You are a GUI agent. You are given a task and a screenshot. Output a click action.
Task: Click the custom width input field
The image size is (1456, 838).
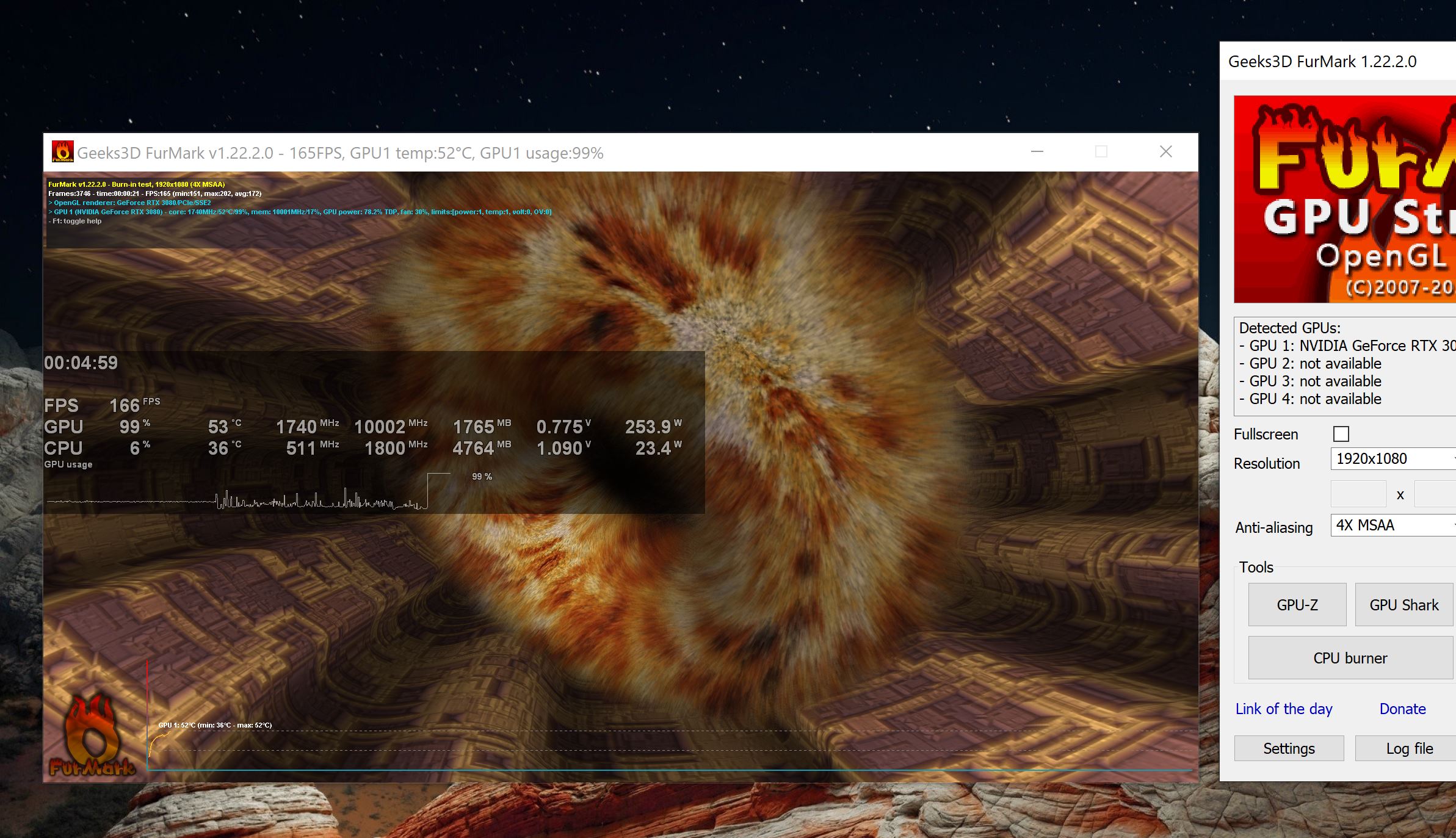pos(1358,494)
